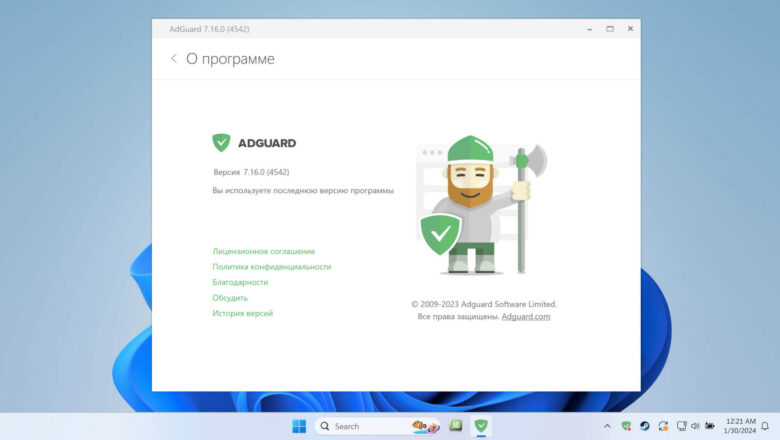The image size is (780, 440).
Task: Go back using the arrow beside О программе
Action: pyautogui.click(x=174, y=59)
